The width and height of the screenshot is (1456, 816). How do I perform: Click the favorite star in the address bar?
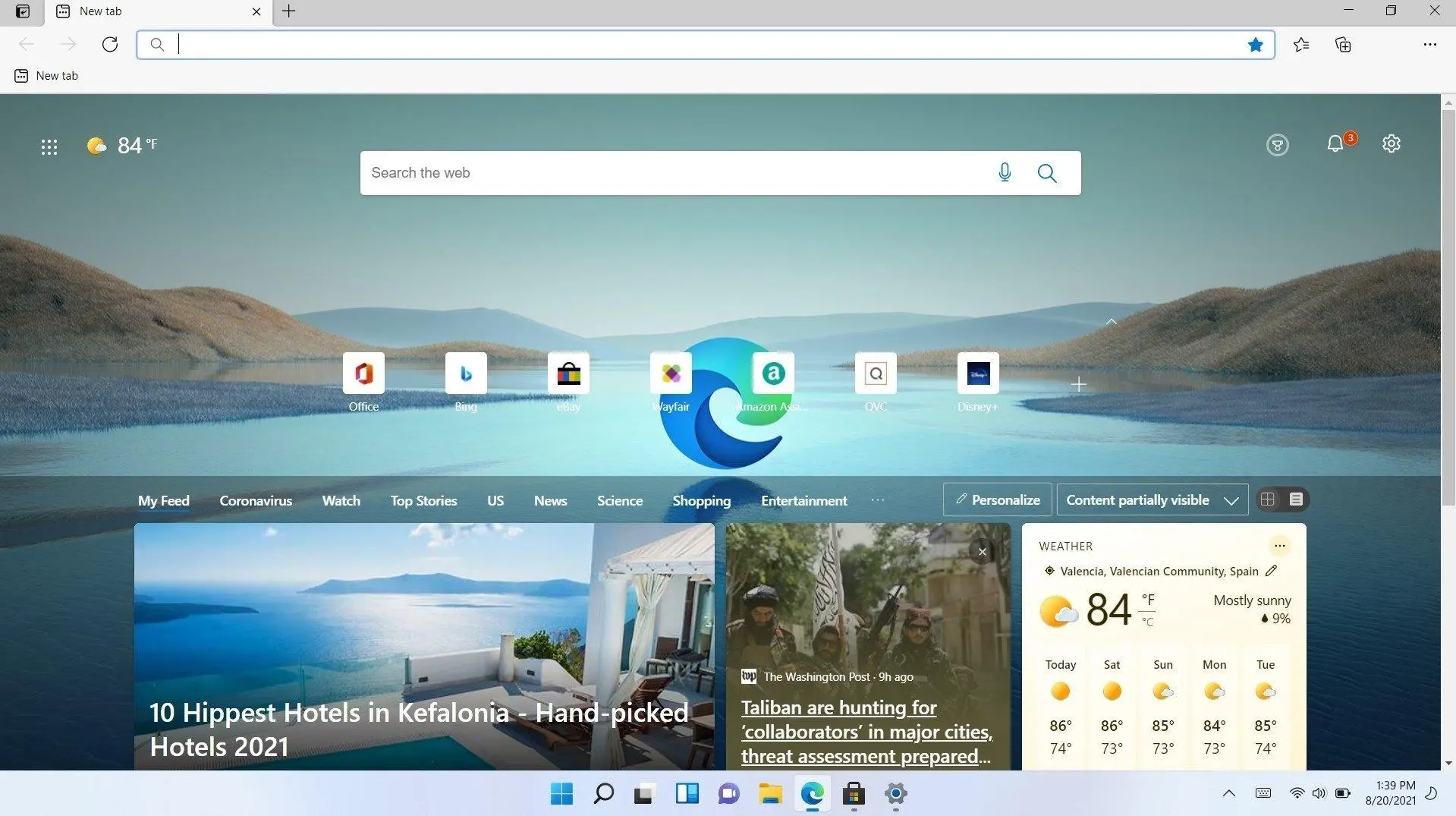click(1256, 45)
